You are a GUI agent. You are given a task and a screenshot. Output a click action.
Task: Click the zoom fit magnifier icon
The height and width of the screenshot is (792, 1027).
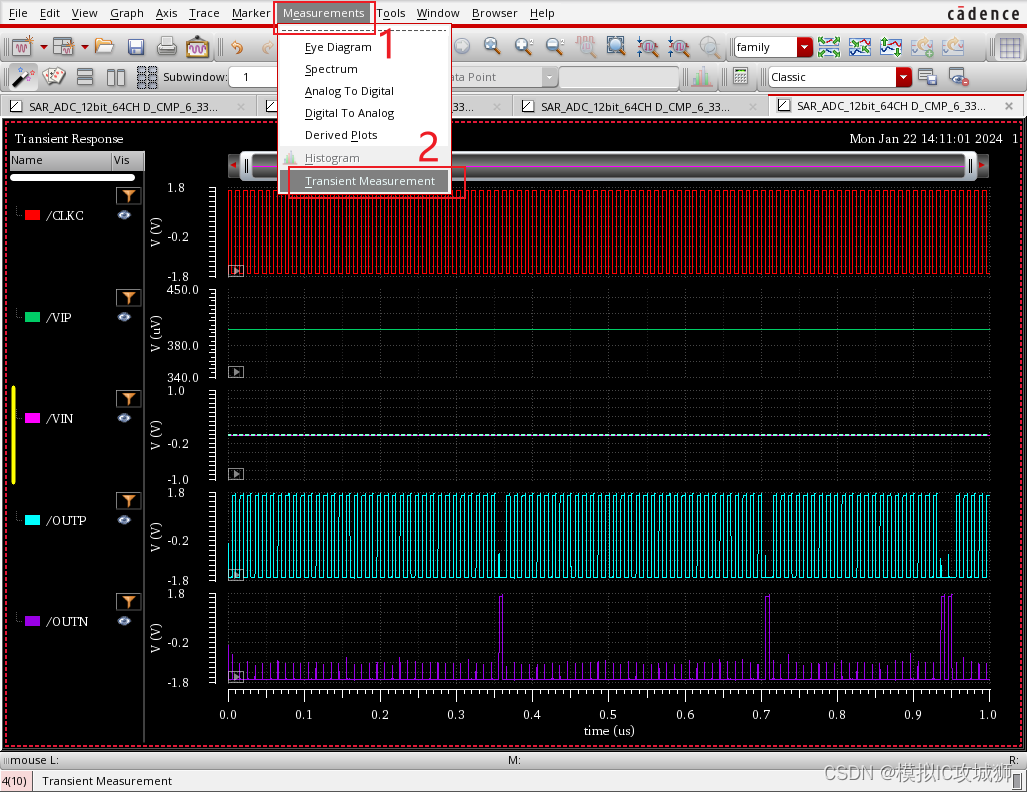click(492, 46)
